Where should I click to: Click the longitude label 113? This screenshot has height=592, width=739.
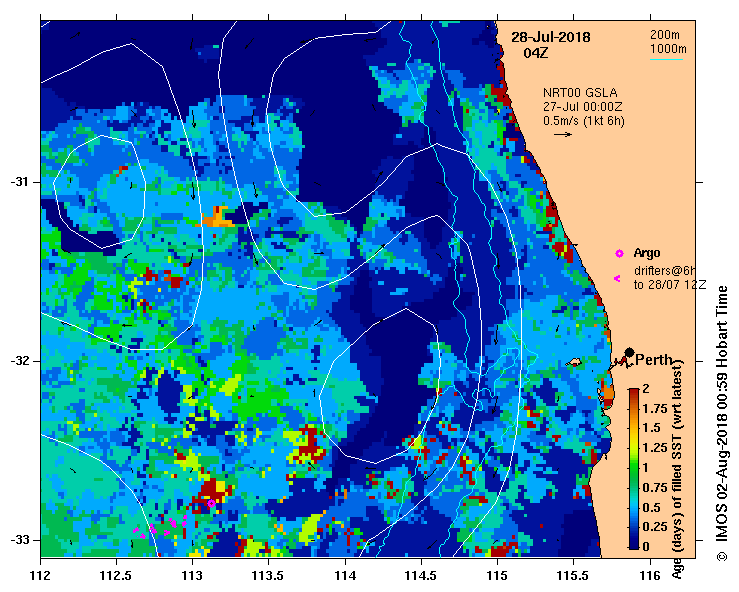(193, 575)
